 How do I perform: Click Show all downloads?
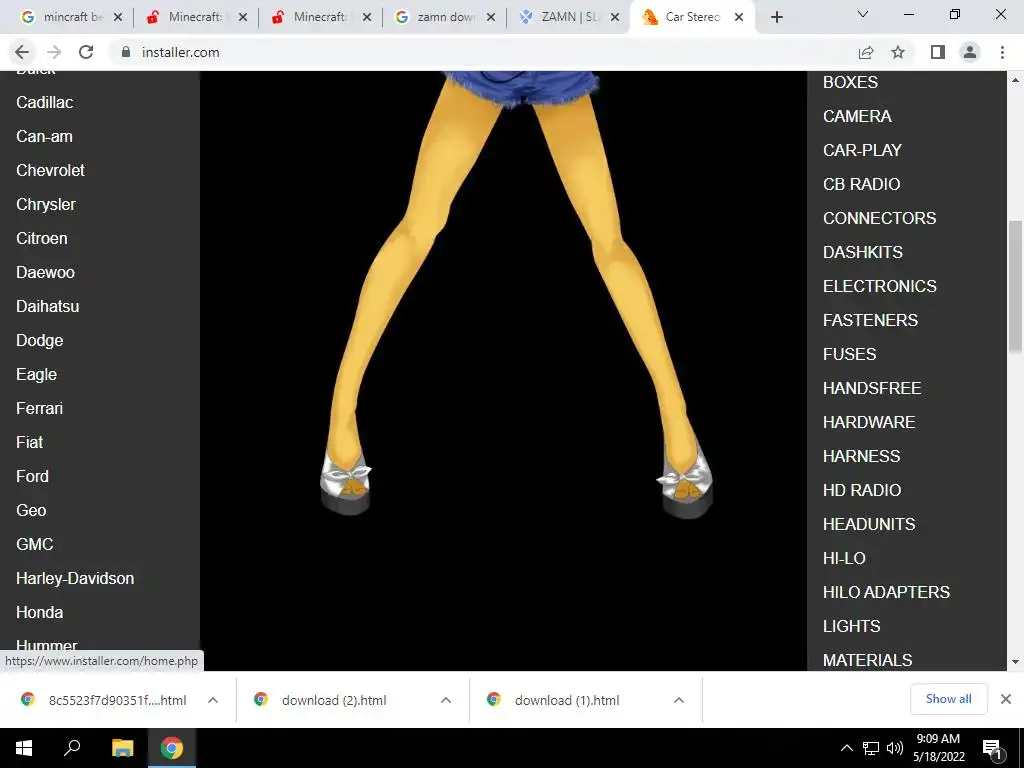(x=948, y=699)
